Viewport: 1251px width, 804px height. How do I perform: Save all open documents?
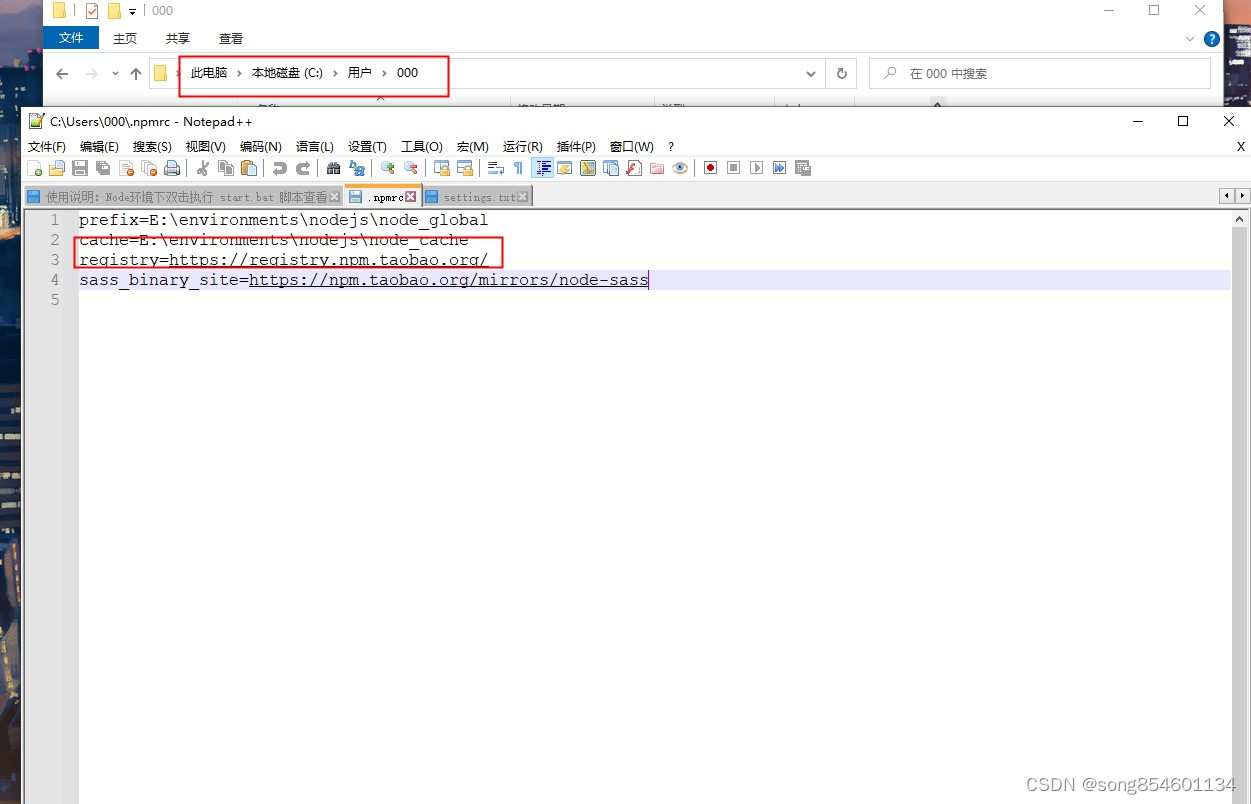pos(103,167)
